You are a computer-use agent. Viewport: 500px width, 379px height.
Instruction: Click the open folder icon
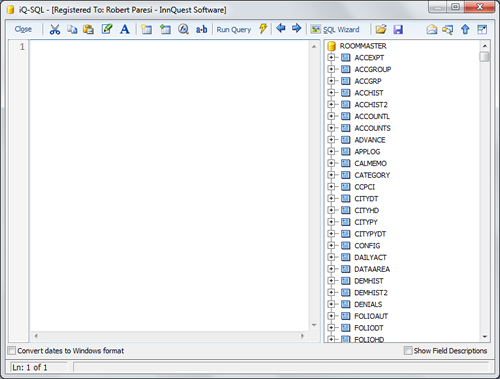[x=381, y=29]
